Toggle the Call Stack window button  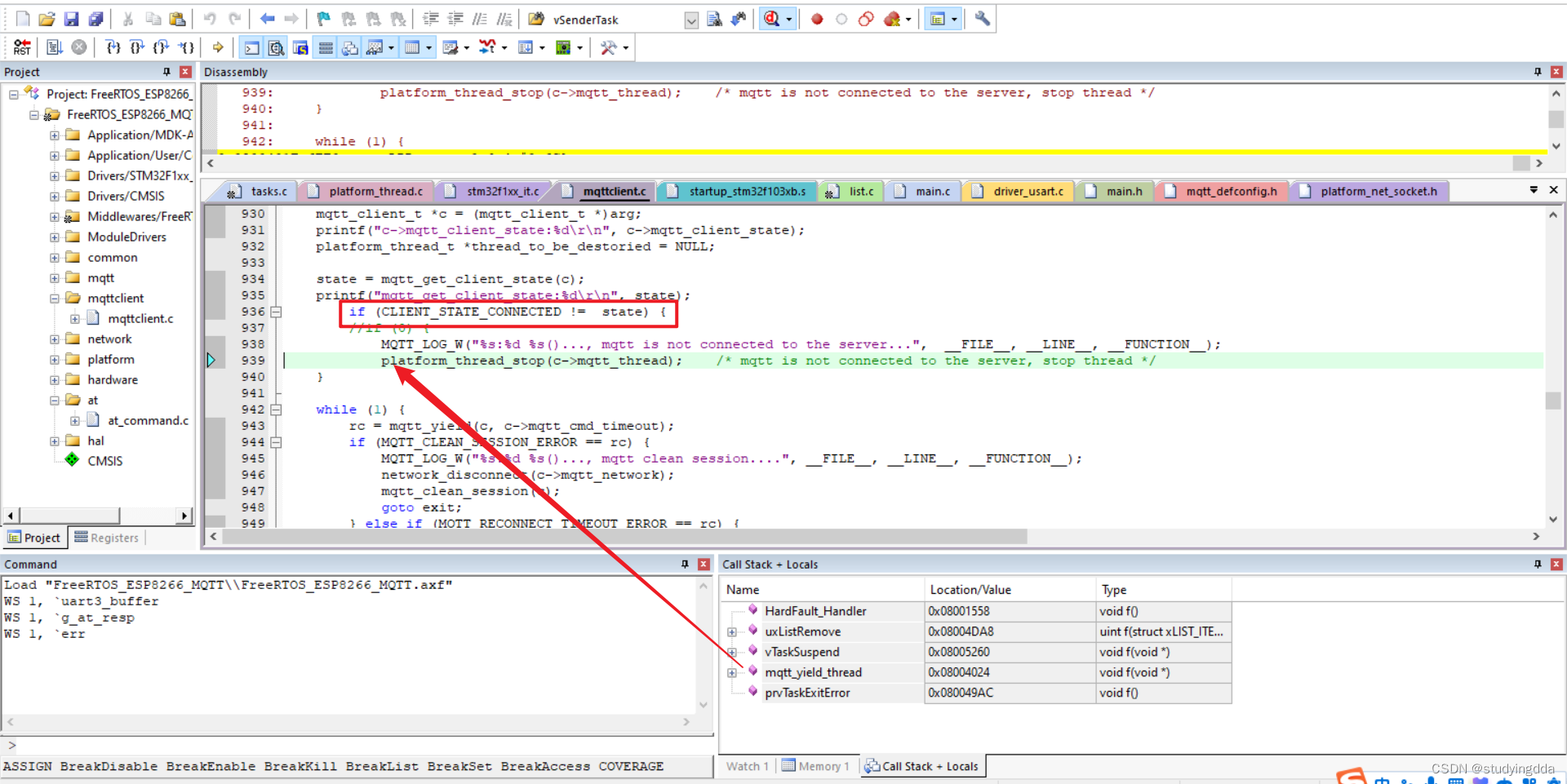tap(350, 47)
